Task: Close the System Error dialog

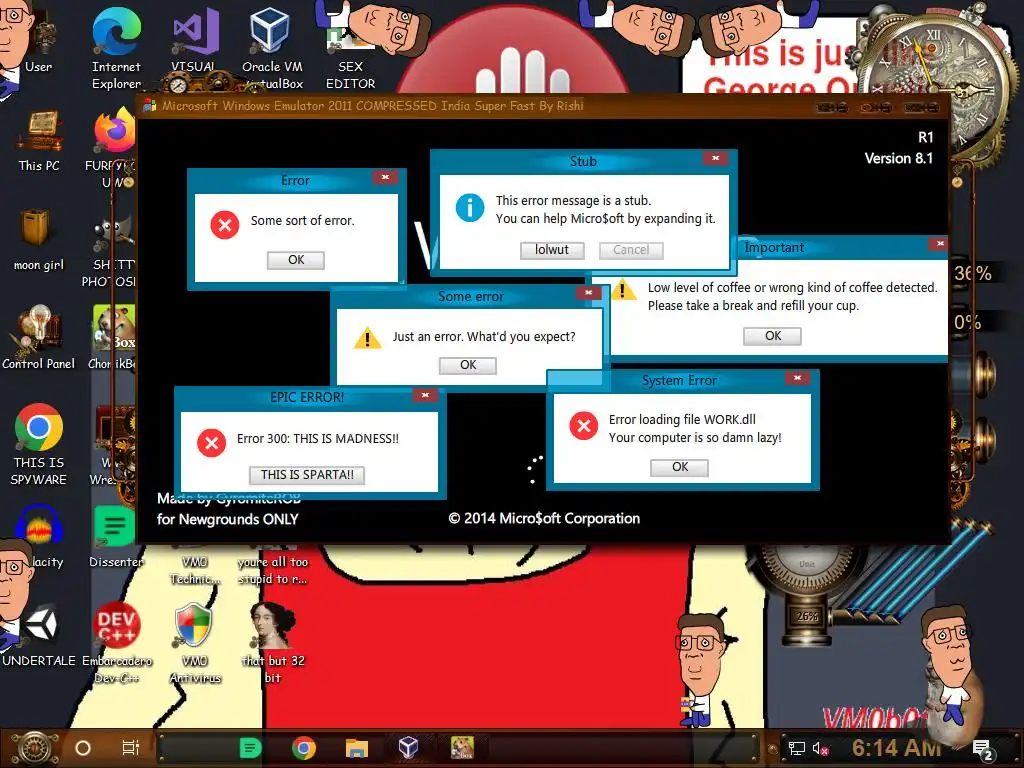Action: click(797, 377)
